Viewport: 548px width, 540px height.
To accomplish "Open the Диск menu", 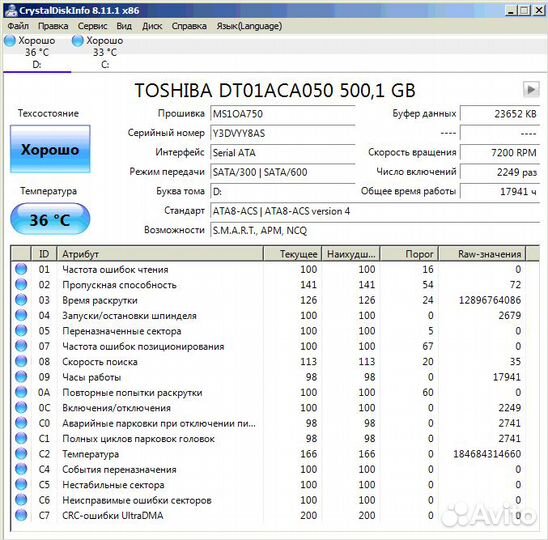I will (152, 26).
